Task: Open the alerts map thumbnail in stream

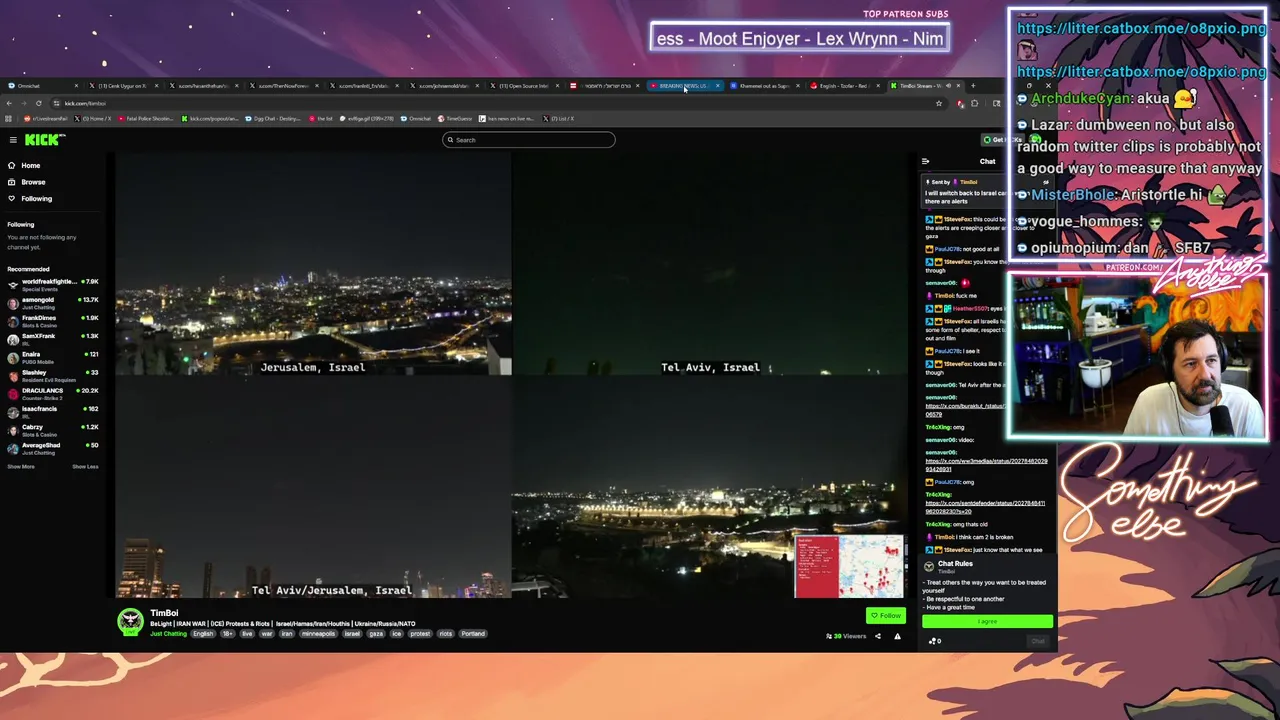Action: pyautogui.click(x=849, y=566)
